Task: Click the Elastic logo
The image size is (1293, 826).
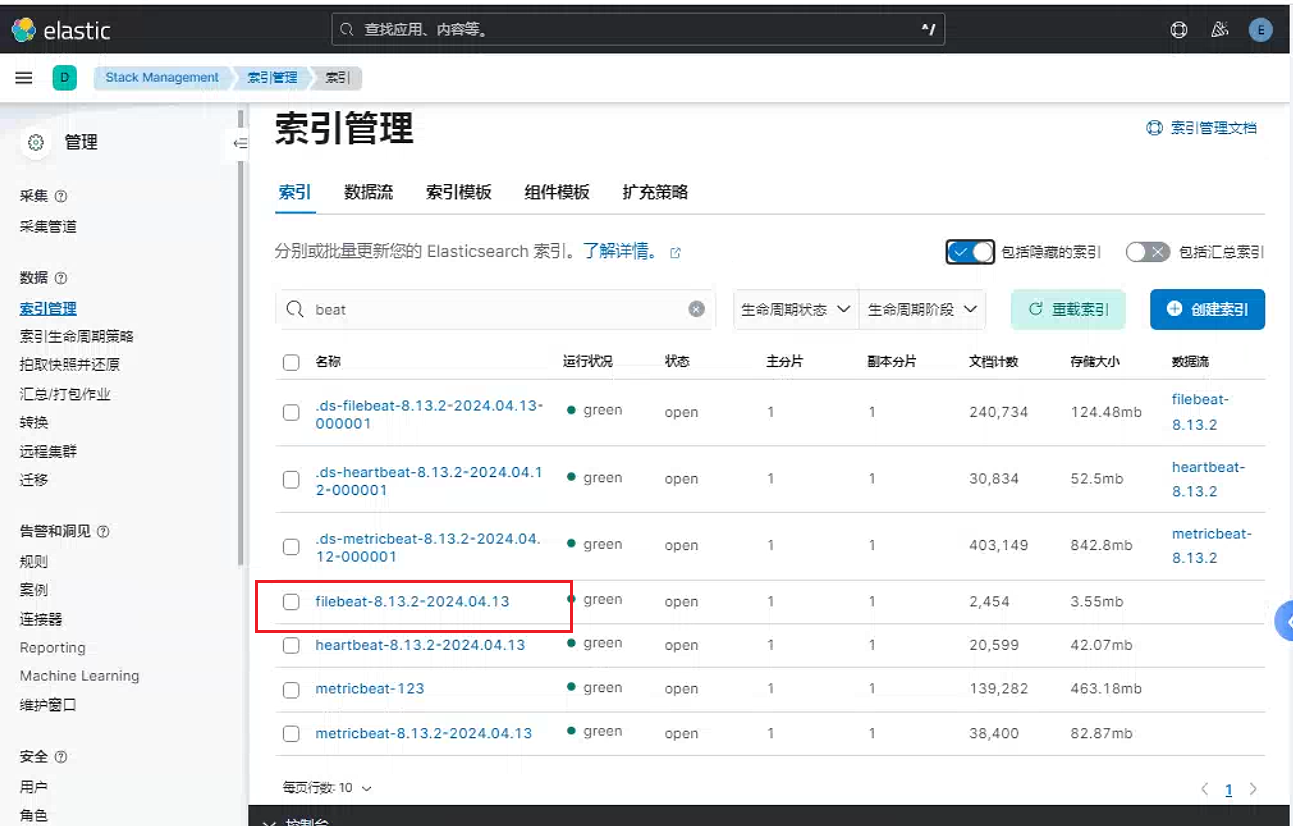Action: [x=60, y=30]
